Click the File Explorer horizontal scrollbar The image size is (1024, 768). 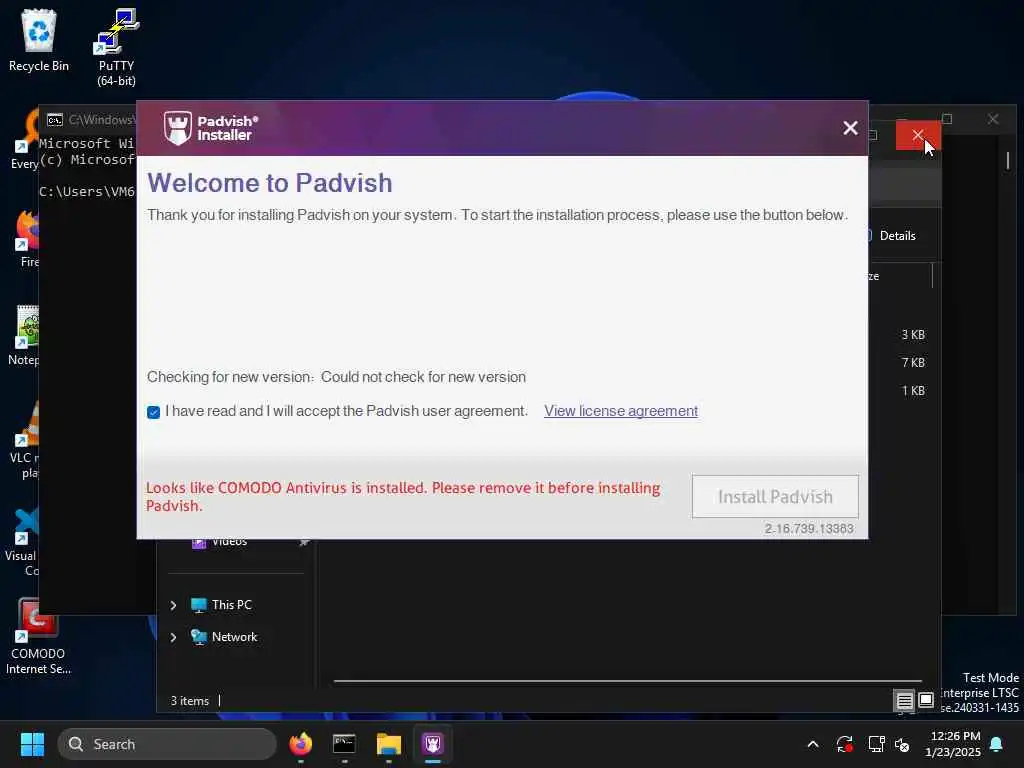[627, 681]
